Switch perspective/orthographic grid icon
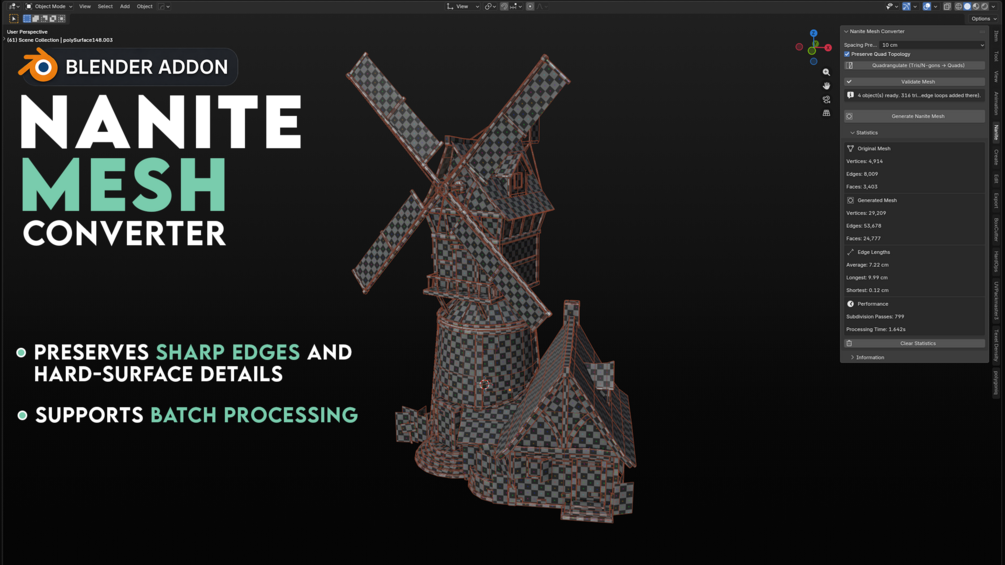Screen dimensions: 1005x565 coord(826,113)
